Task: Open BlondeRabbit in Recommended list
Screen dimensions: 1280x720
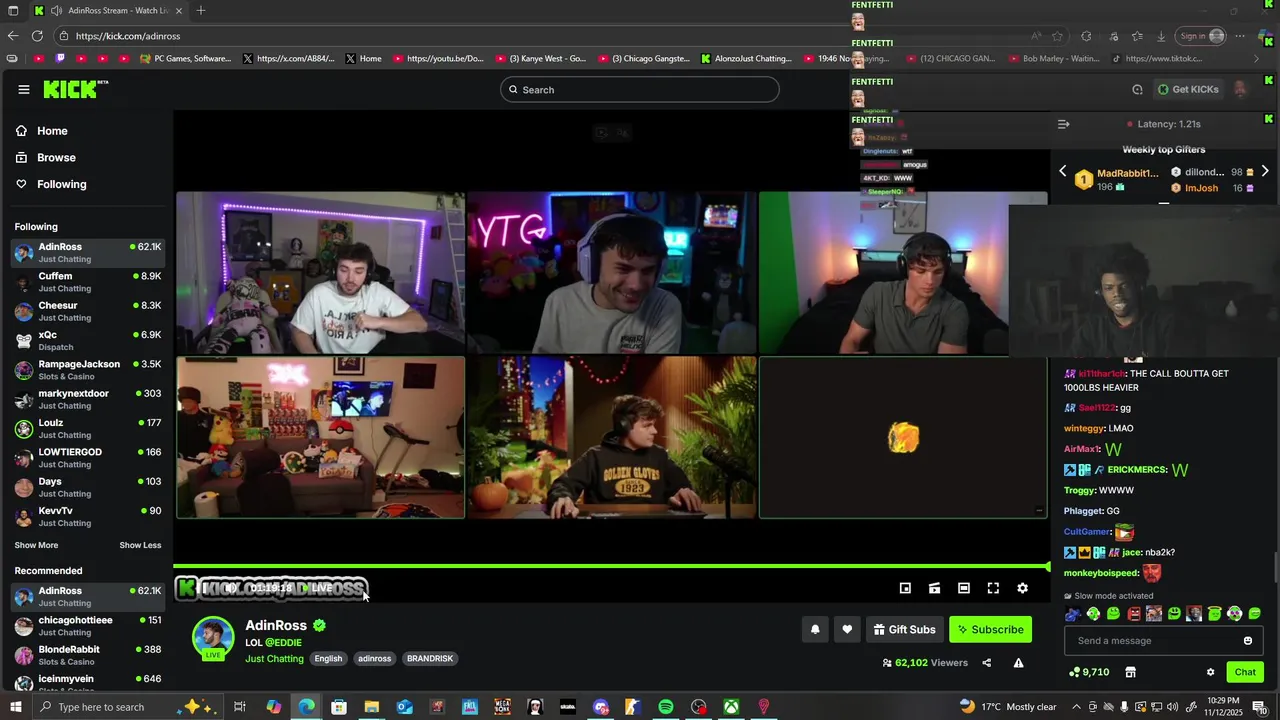Action: pyautogui.click(x=88, y=655)
